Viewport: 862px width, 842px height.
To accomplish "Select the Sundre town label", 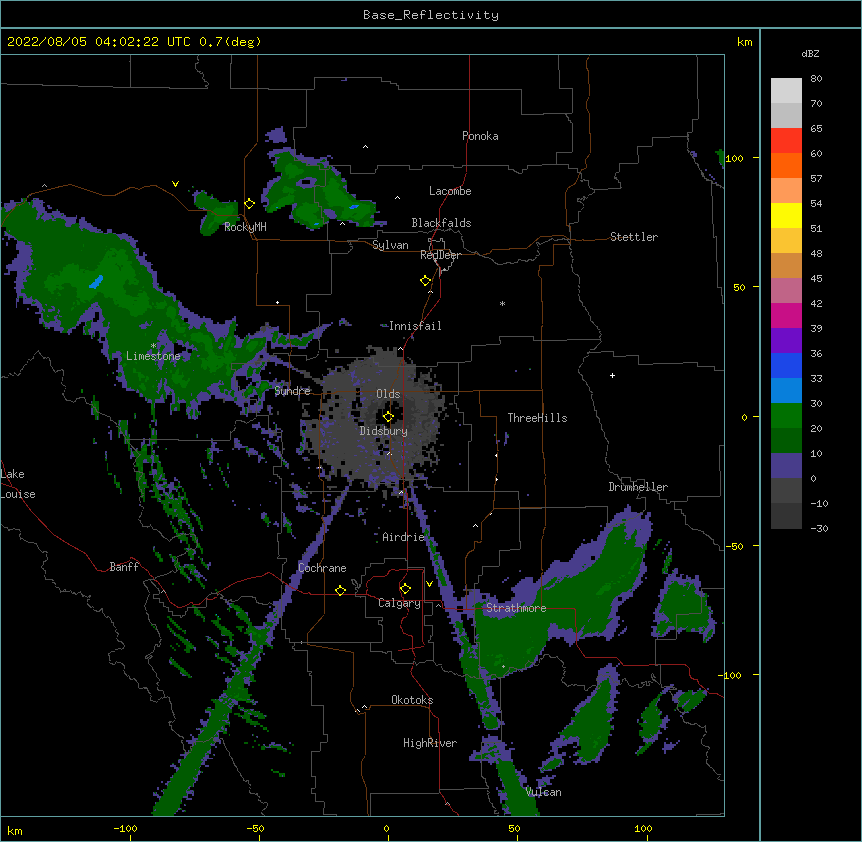I will (292, 391).
